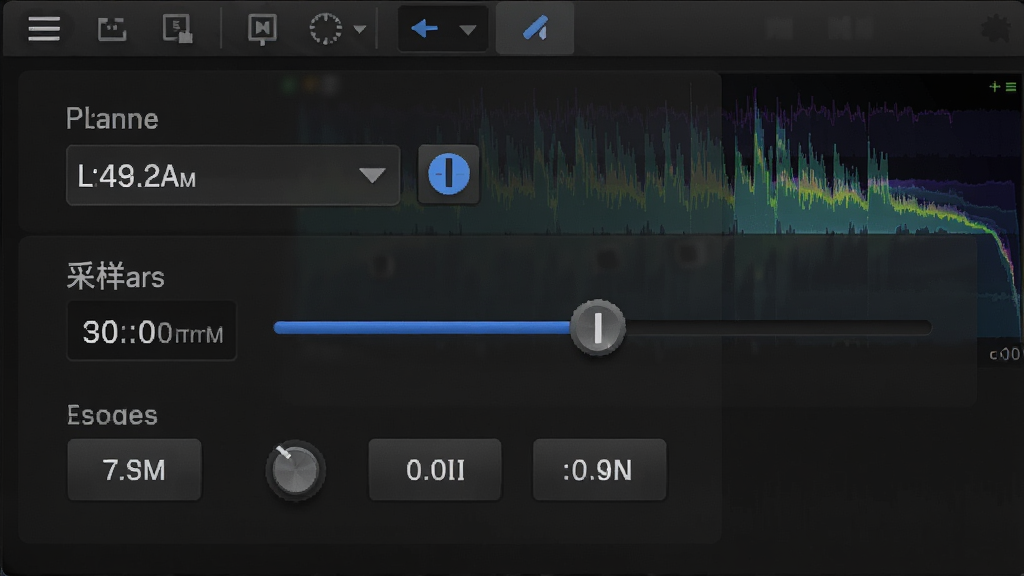The width and height of the screenshot is (1024, 576).
Task: Click the 0.0II value button
Action: [x=435, y=470]
